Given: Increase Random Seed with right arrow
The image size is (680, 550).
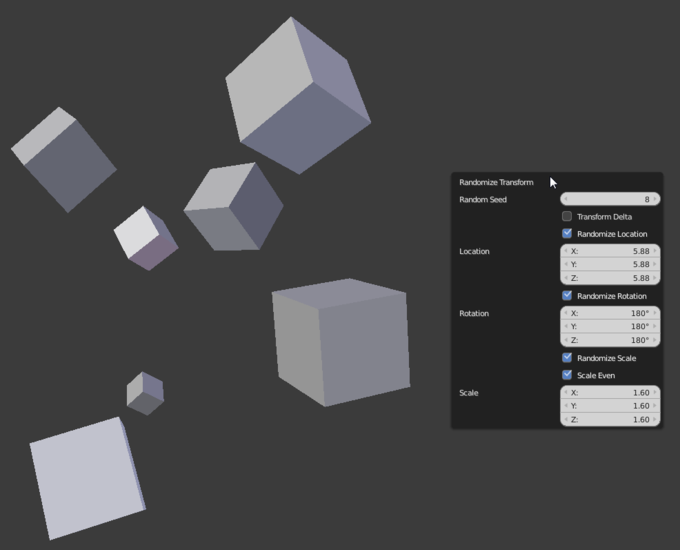Looking at the screenshot, I should point(655,199).
